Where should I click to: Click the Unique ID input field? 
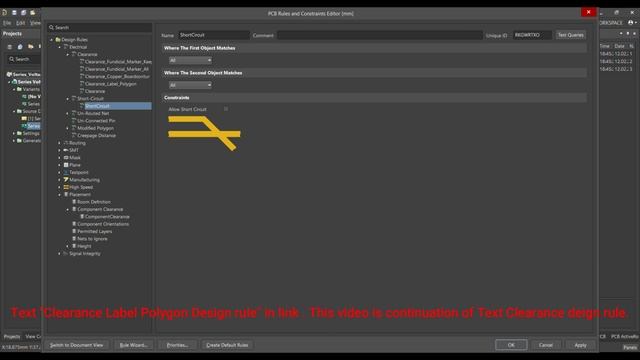click(x=532, y=35)
